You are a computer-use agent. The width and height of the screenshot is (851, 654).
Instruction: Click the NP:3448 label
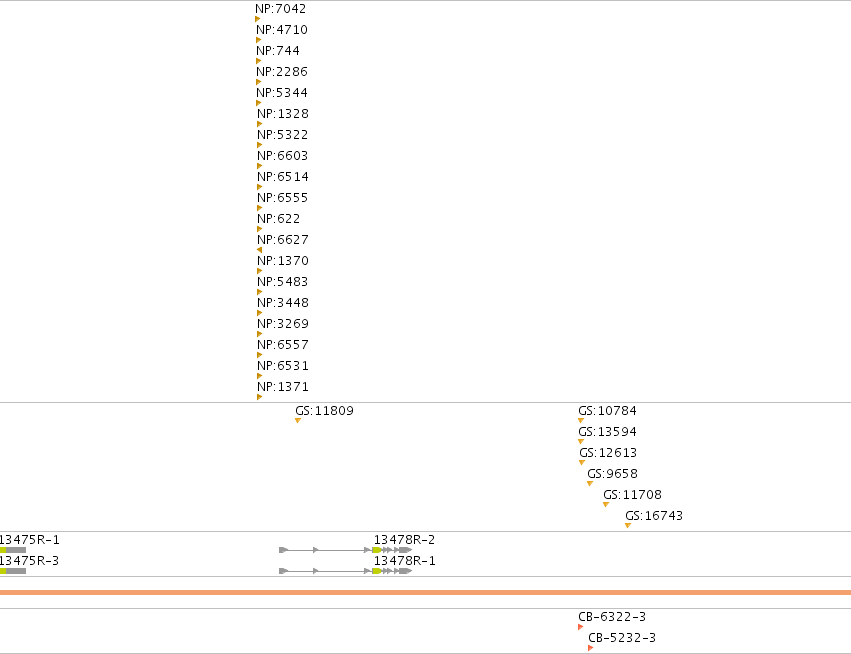(x=283, y=303)
